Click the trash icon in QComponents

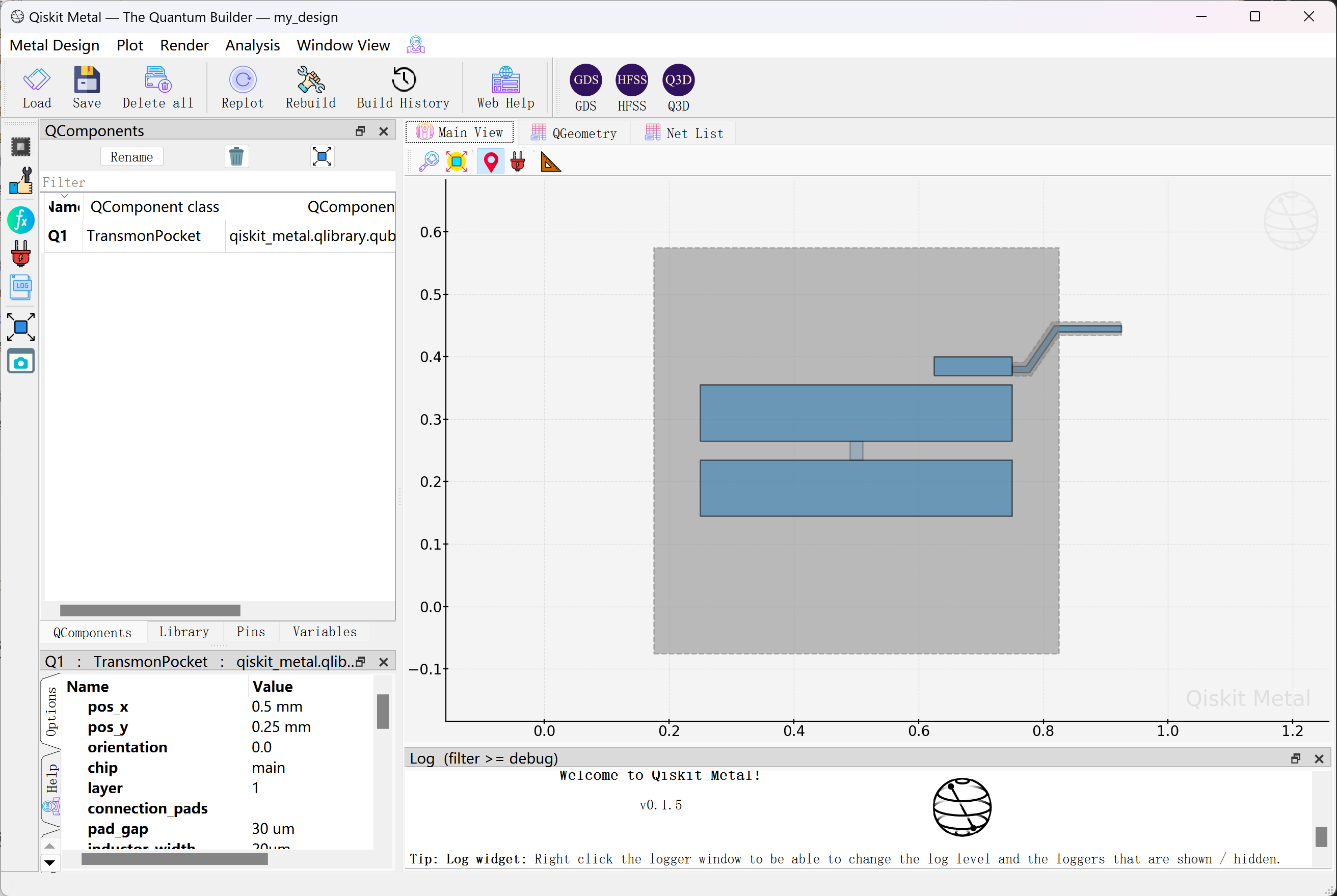236,156
